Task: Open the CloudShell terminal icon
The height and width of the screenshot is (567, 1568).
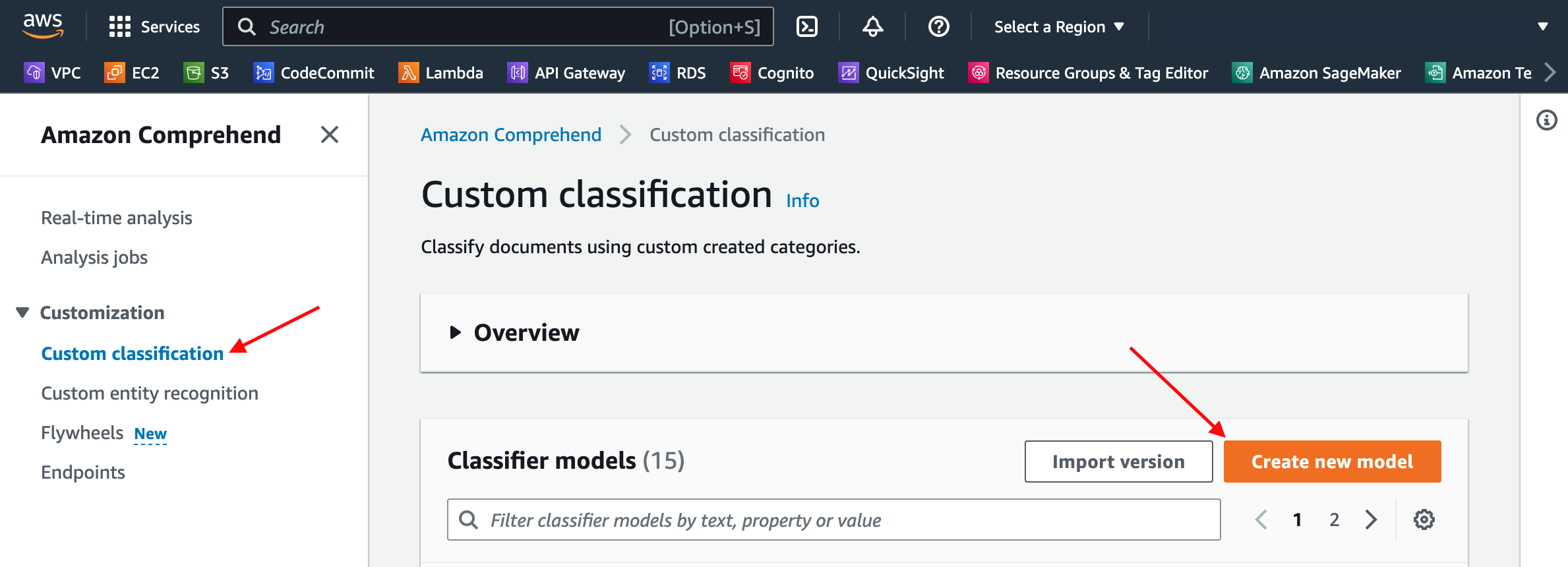Action: click(807, 27)
